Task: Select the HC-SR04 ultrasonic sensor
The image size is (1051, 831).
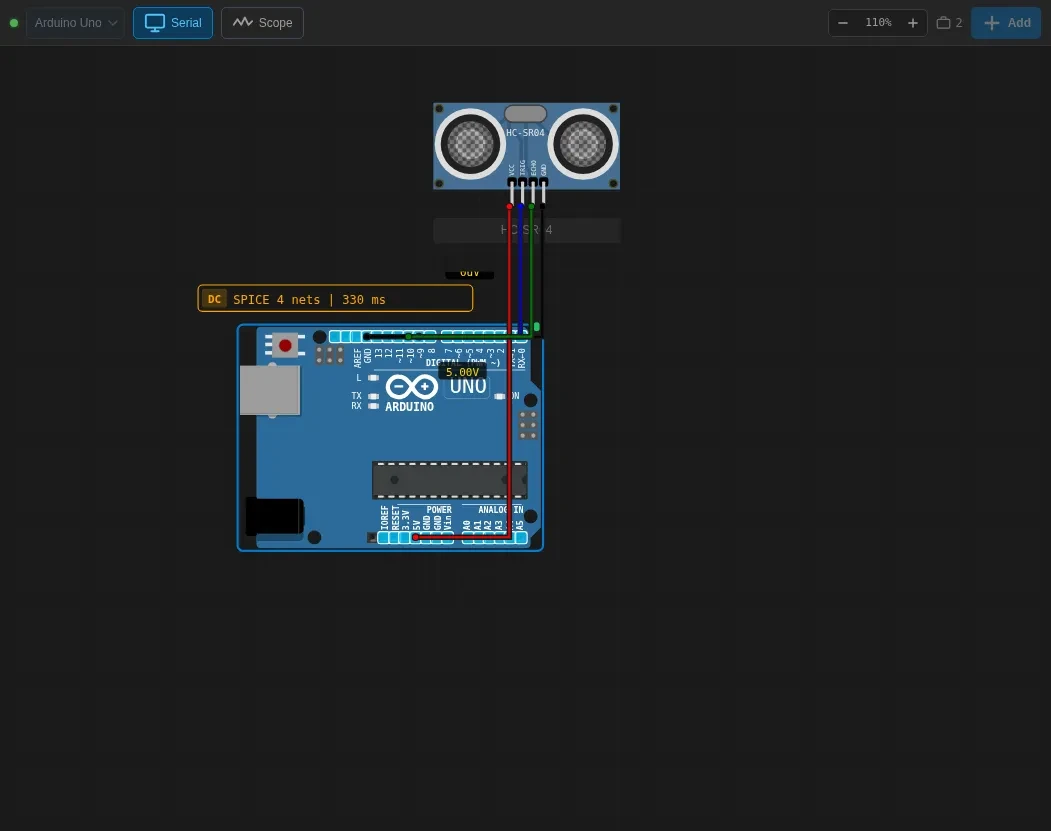Action: [526, 146]
